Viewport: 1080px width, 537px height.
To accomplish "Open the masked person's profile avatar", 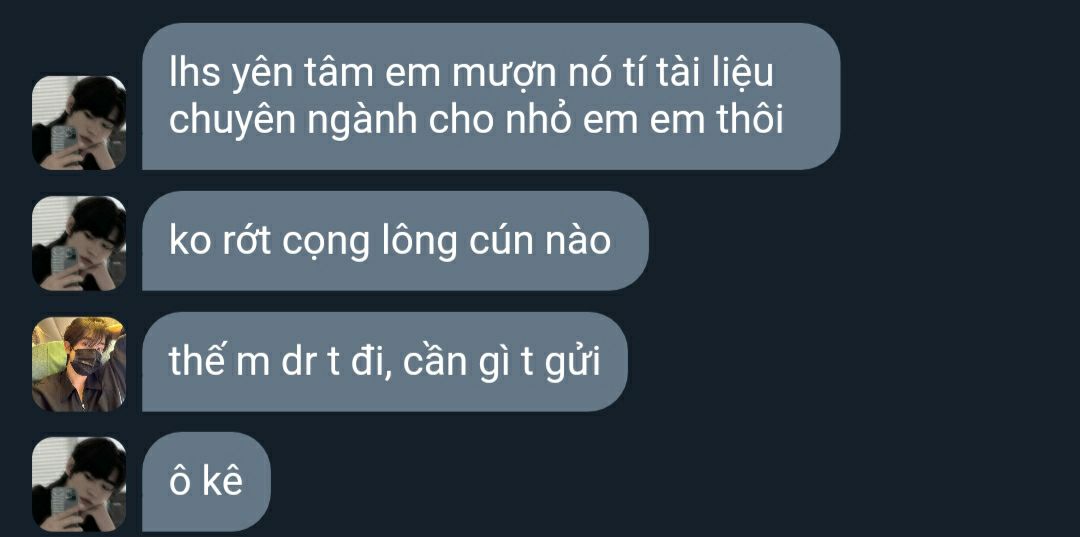I will (79, 364).
